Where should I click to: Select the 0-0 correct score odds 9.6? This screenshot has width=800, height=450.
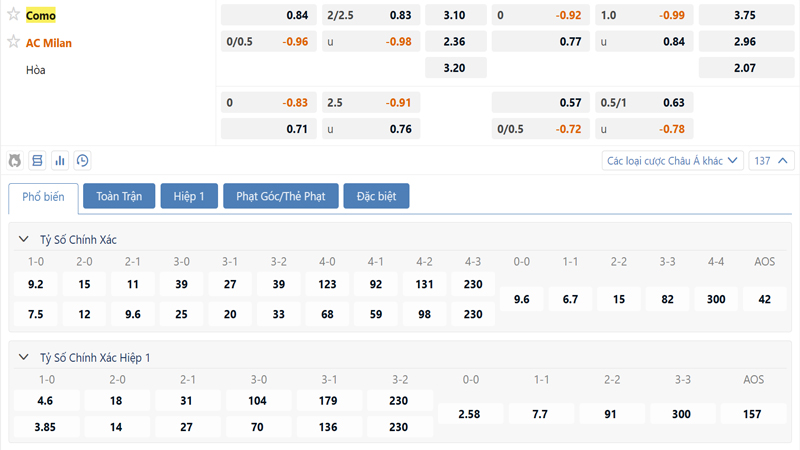[x=522, y=299]
